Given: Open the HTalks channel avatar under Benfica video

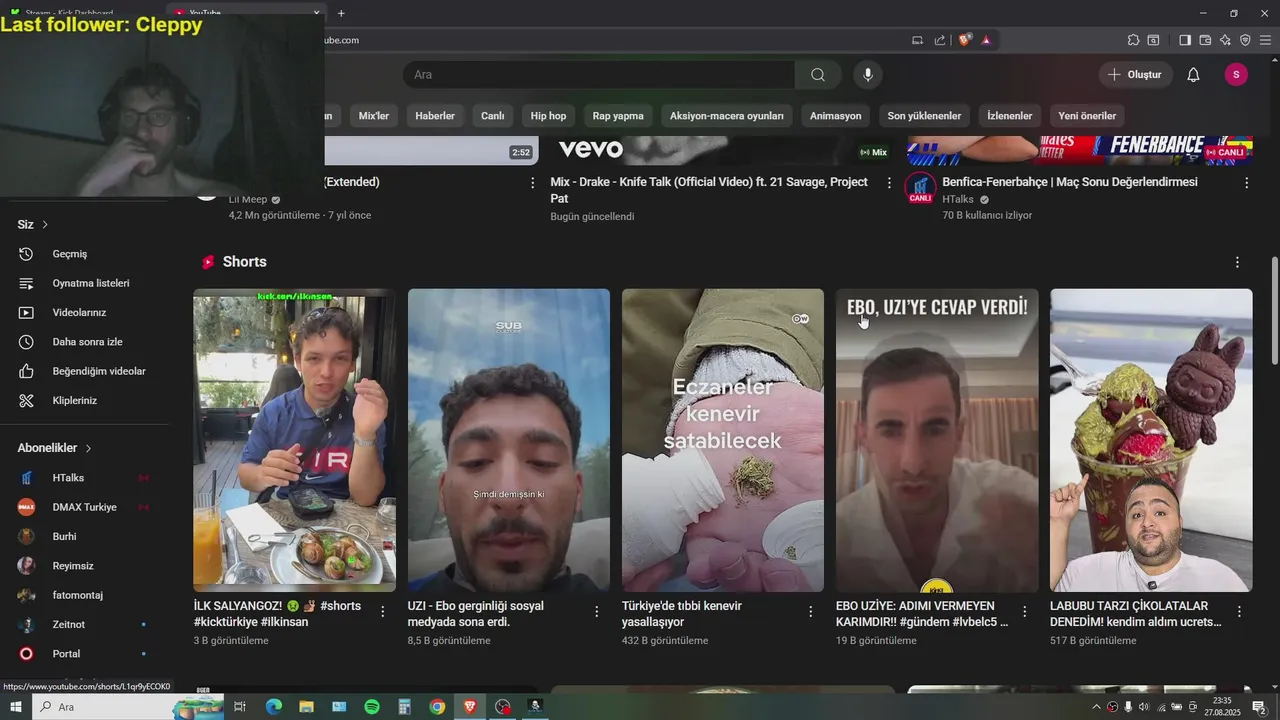Looking at the screenshot, I should (x=920, y=189).
